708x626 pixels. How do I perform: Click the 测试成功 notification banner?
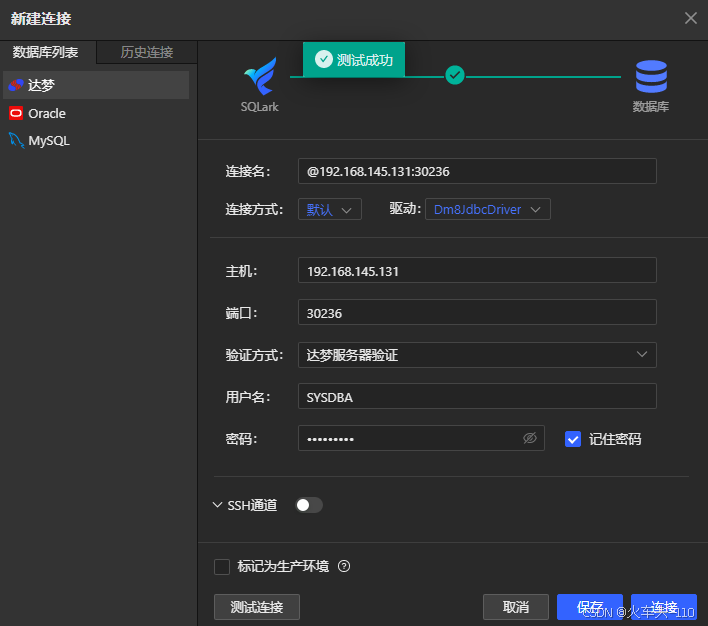pyautogui.click(x=354, y=60)
